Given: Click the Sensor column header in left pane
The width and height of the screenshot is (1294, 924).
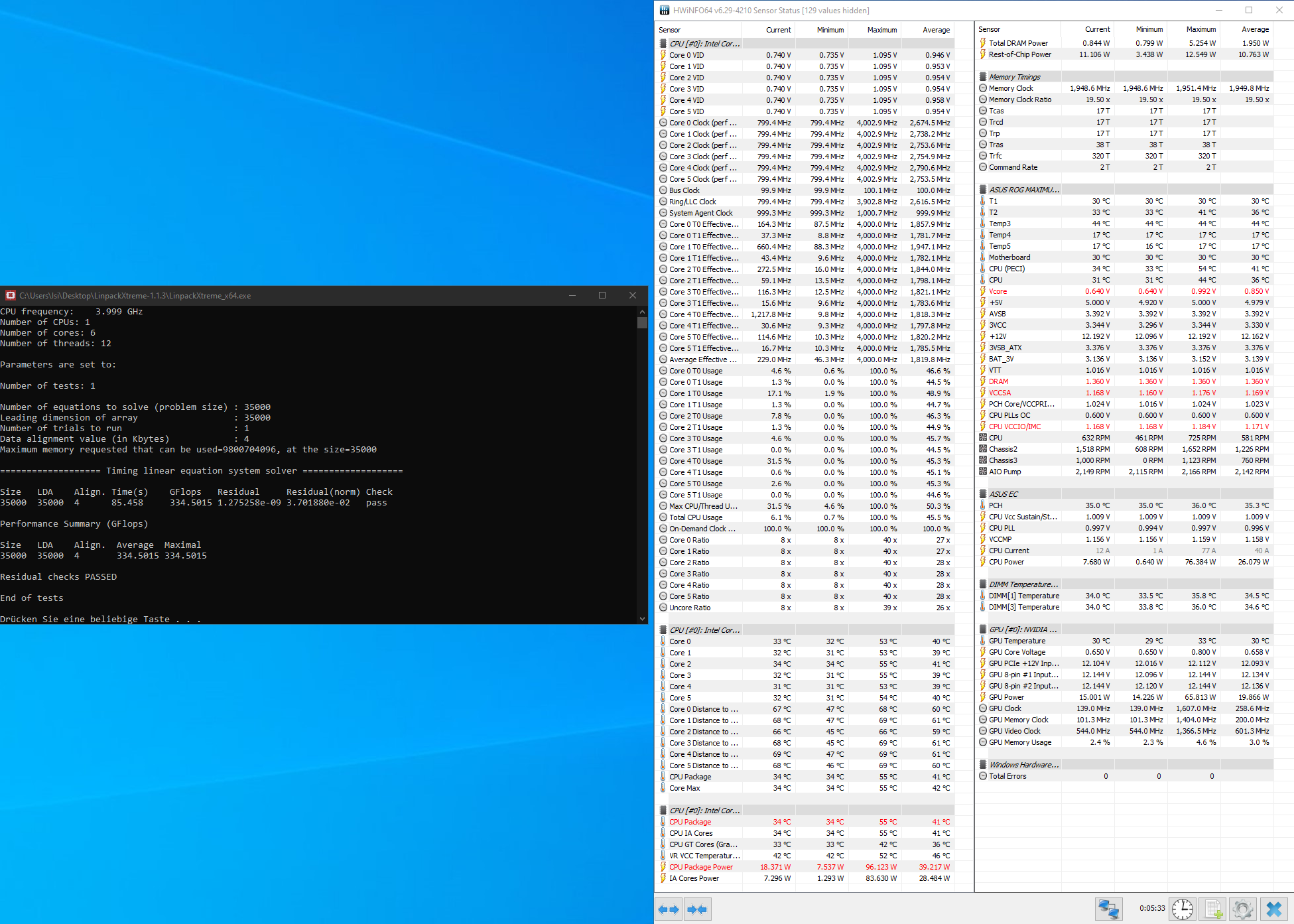Looking at the screenshot, I should (698, 30).
